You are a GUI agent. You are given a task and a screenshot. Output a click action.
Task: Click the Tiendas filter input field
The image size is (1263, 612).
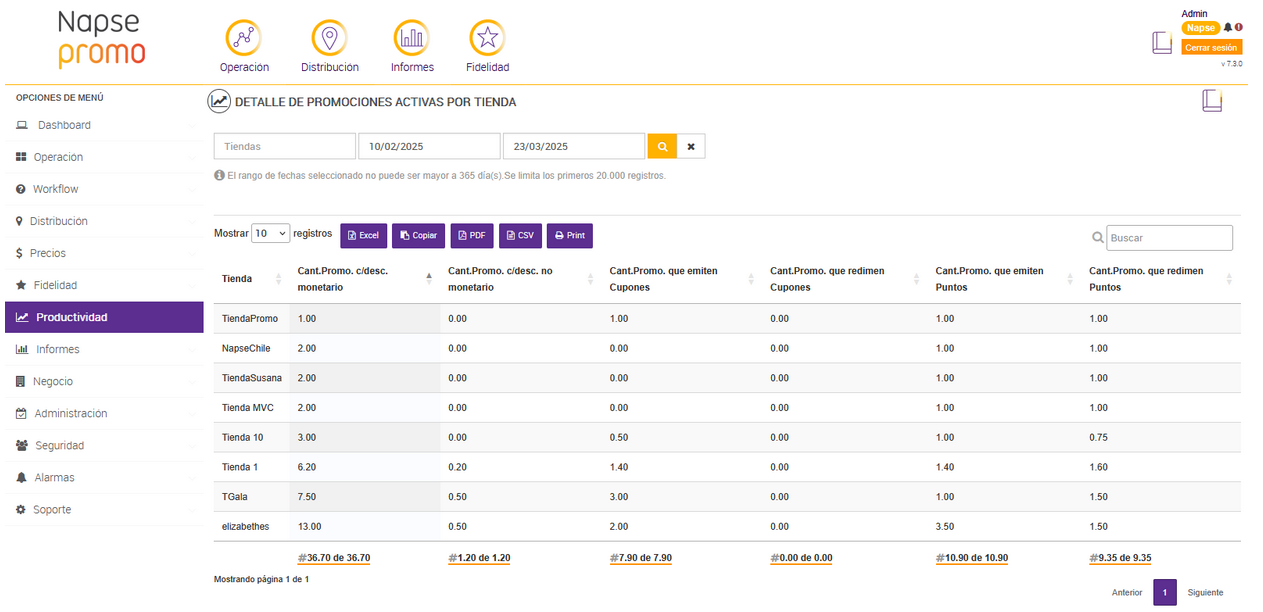coord(284,146)
